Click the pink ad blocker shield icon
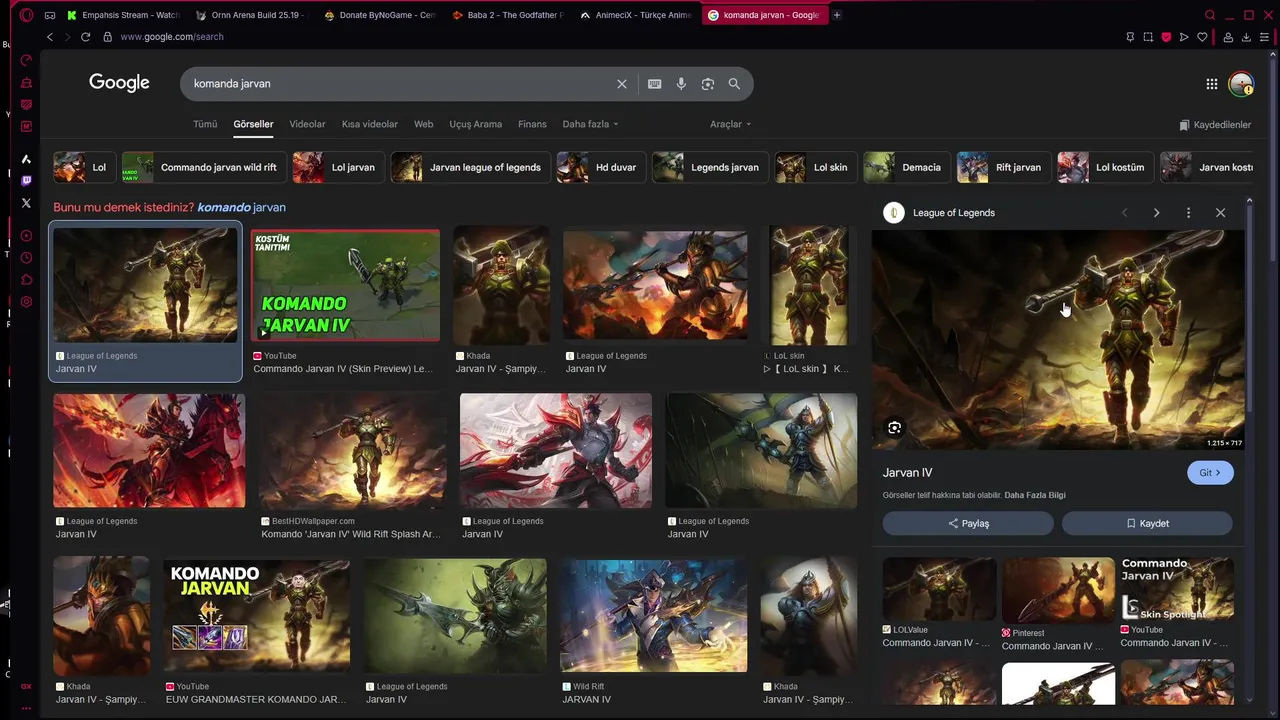Image resolution: width=1280 pixels, height=720 pixels. coord(1166,37)
